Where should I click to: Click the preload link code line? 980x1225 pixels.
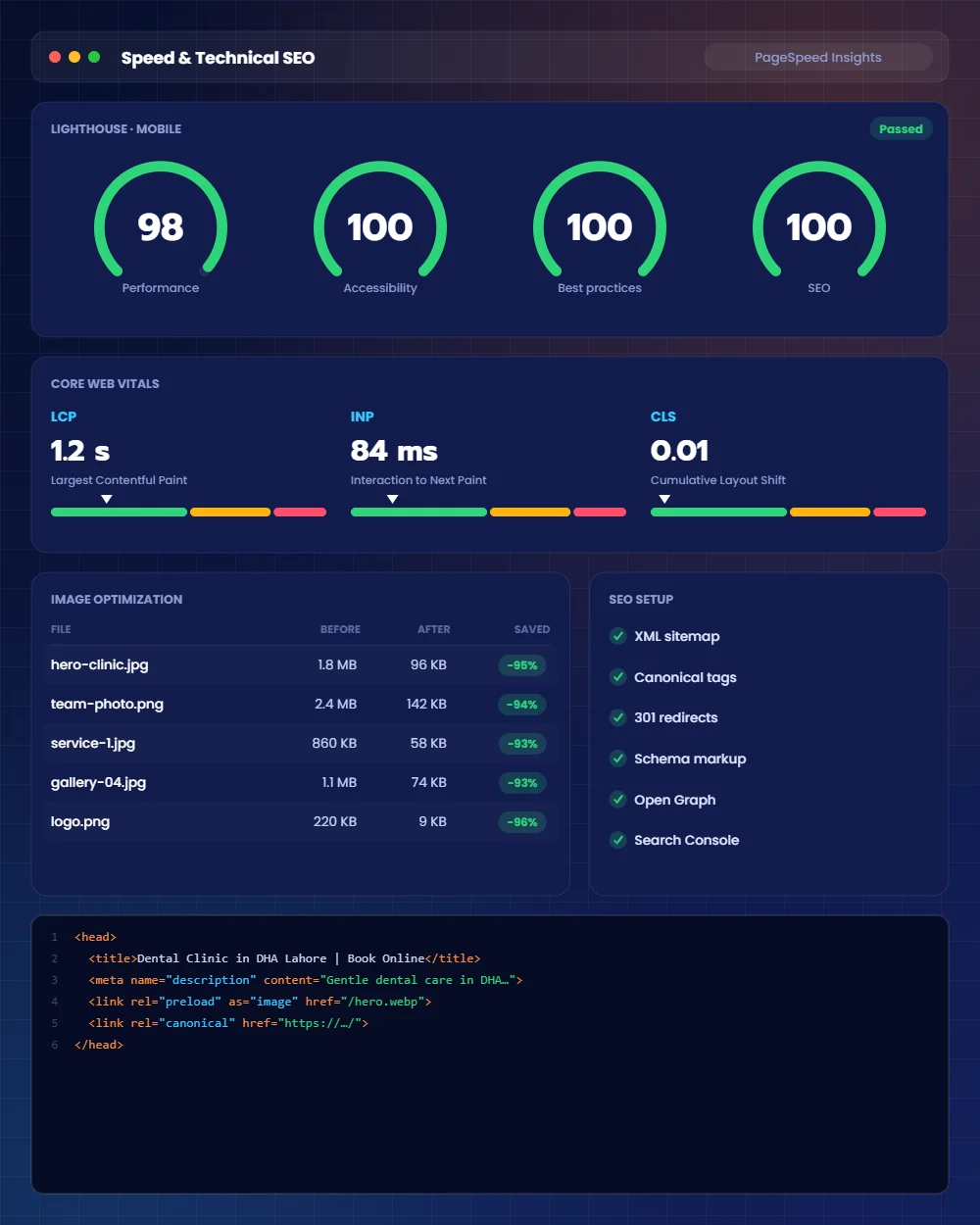click(260, 1002)
